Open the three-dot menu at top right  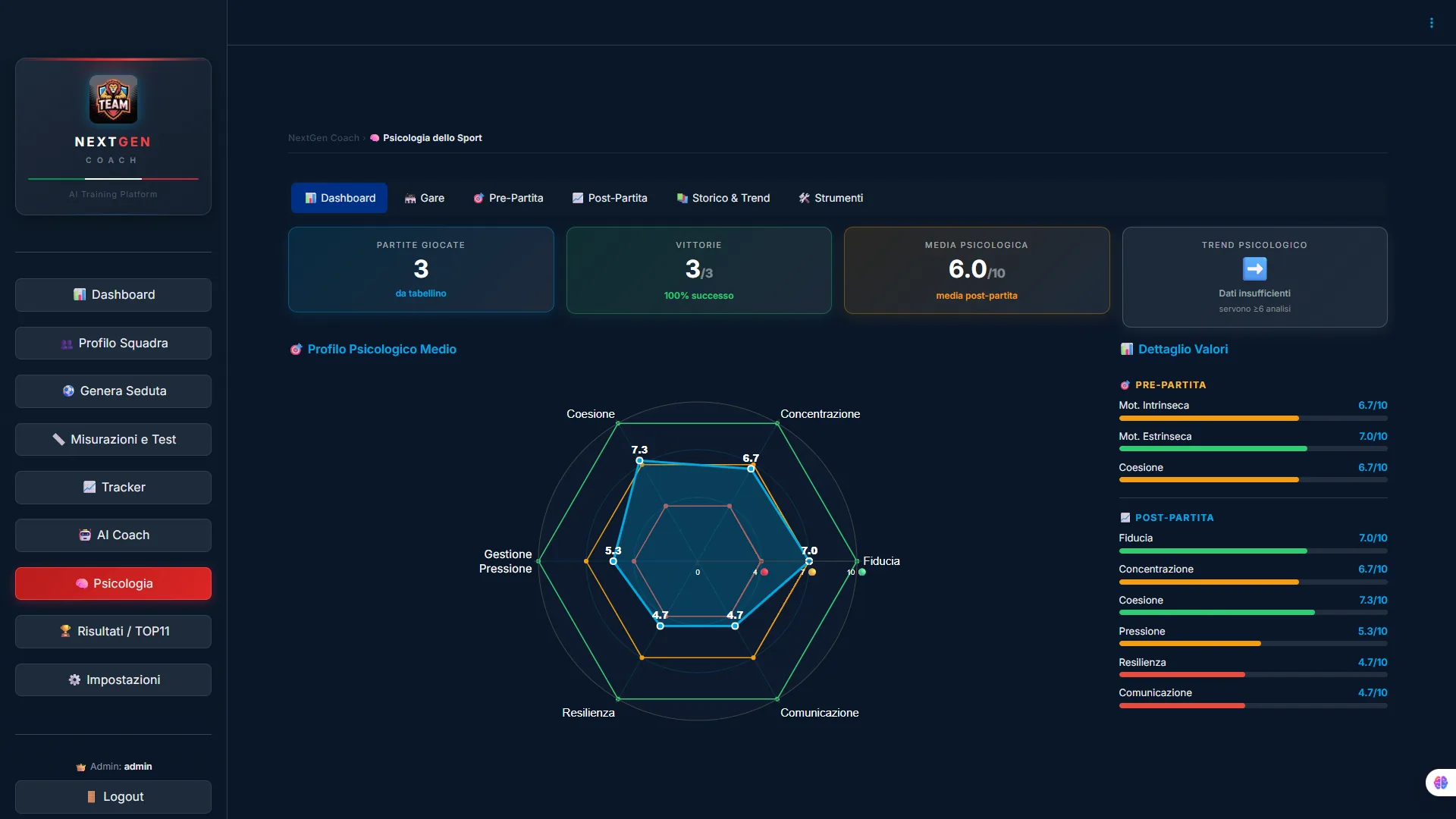1432,23
